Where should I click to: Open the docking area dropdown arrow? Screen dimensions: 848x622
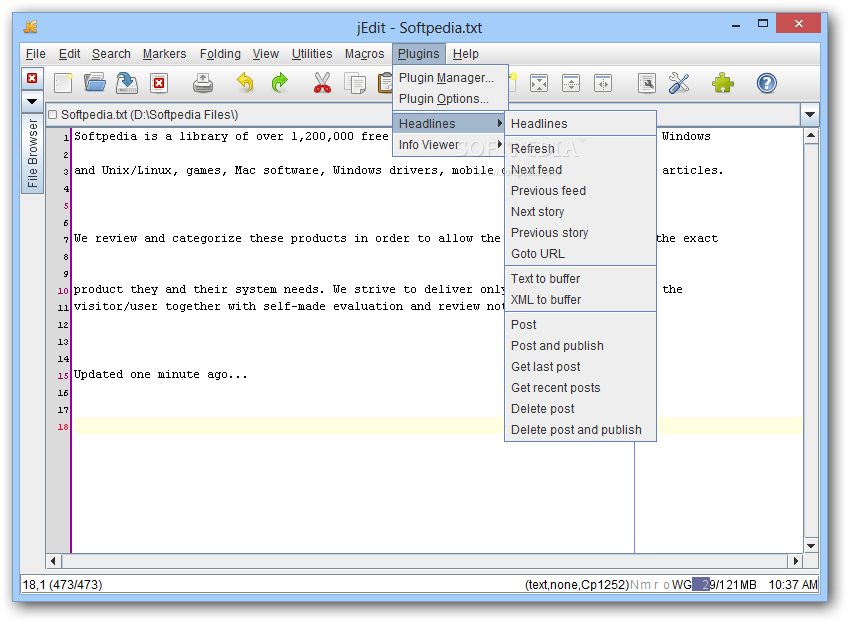tap(32, 101)
